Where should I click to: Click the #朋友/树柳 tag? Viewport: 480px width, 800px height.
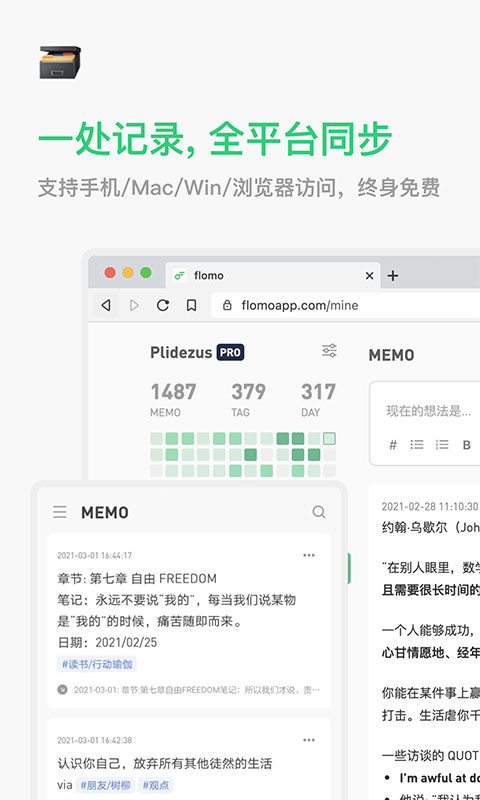pyautogui.click(x=105, y=785)
